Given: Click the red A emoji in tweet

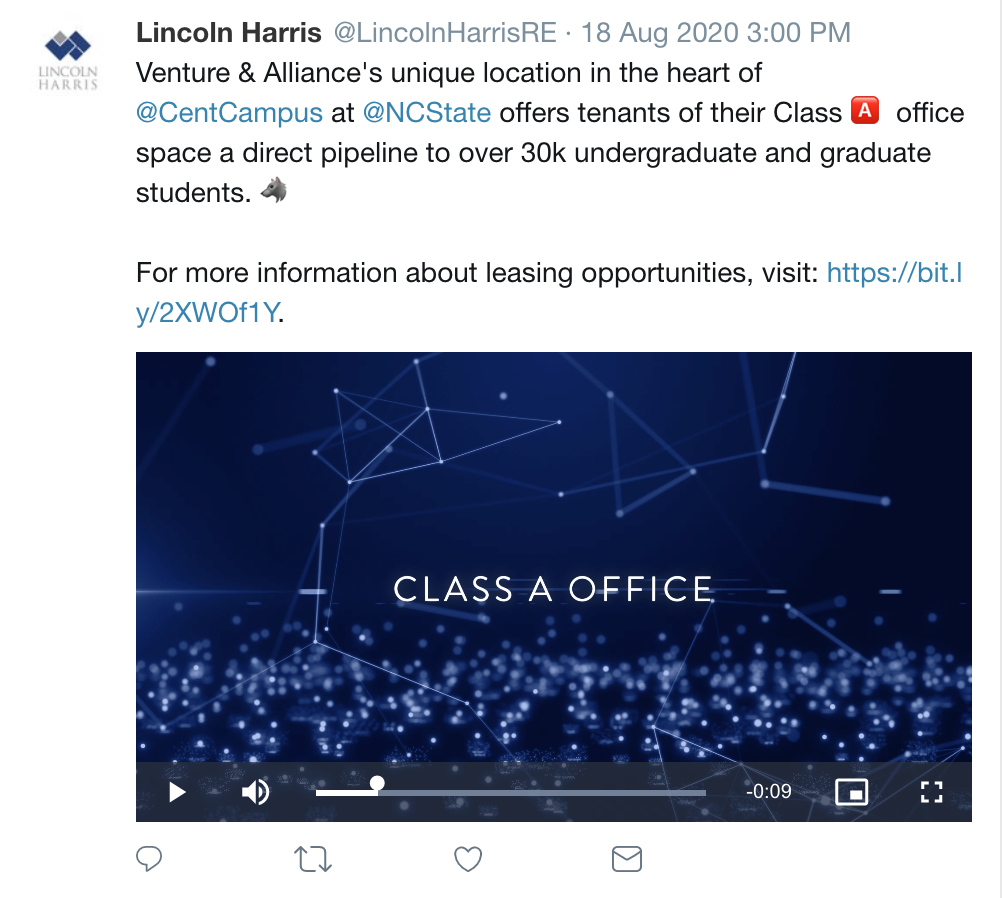Looking at the screenshot, I should [x=864, y=110].
